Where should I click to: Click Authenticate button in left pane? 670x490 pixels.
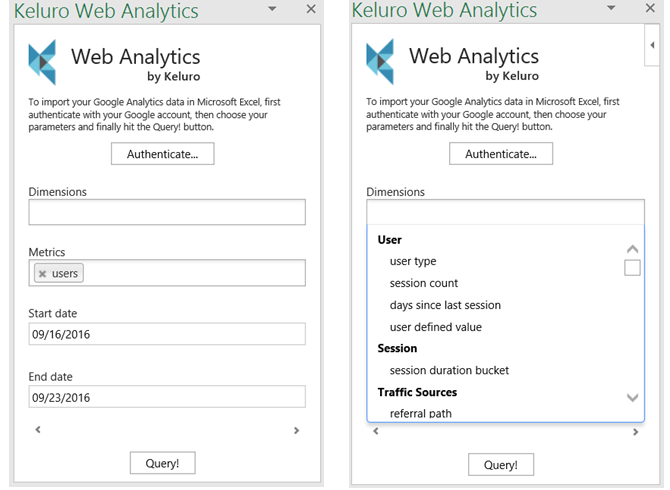(x=162, y=154)
